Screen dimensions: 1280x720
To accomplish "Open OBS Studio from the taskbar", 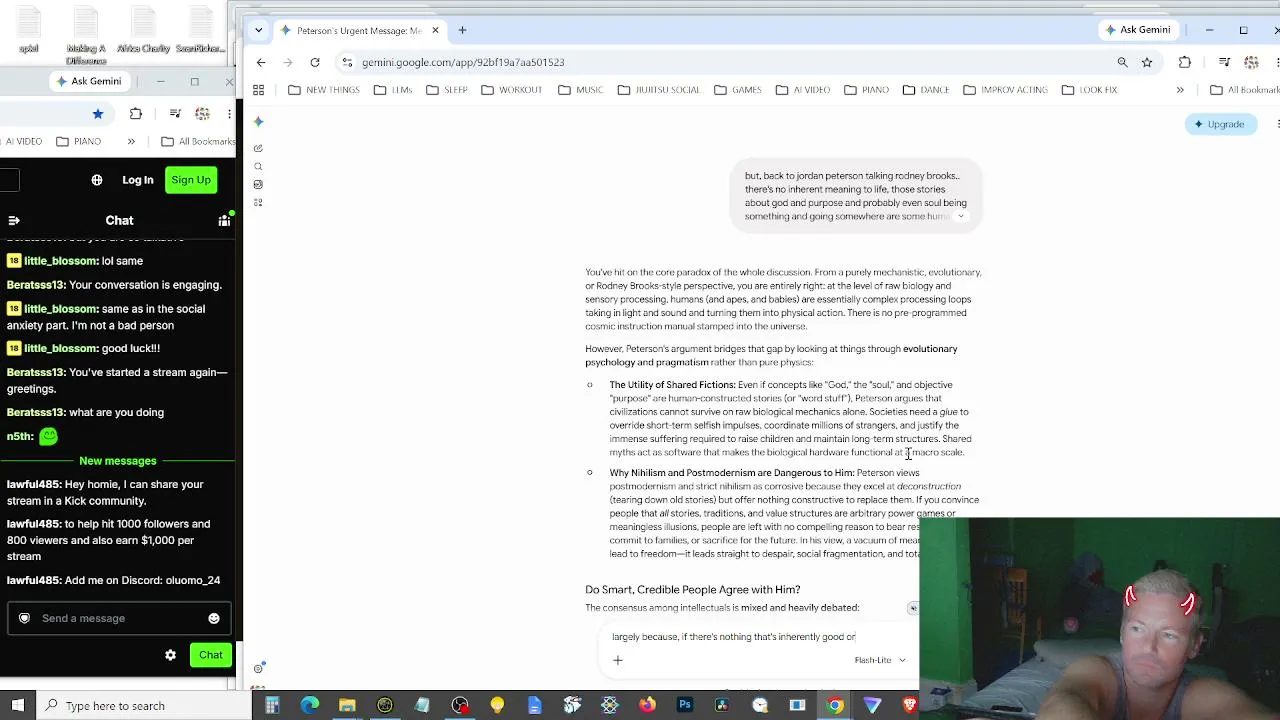I will click(460, 706).
